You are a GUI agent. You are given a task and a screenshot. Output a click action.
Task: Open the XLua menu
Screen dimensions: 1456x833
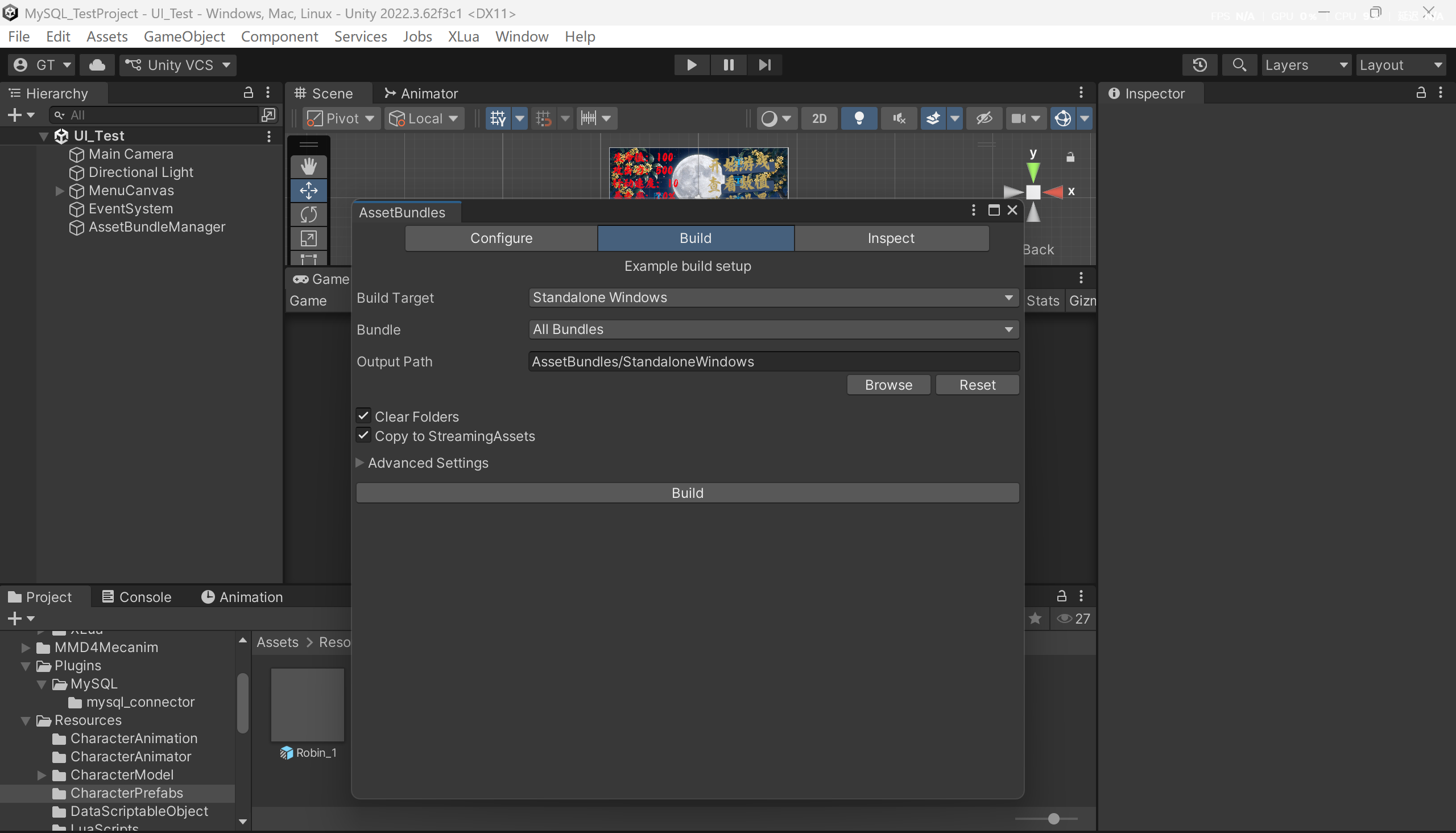(463, 36)
